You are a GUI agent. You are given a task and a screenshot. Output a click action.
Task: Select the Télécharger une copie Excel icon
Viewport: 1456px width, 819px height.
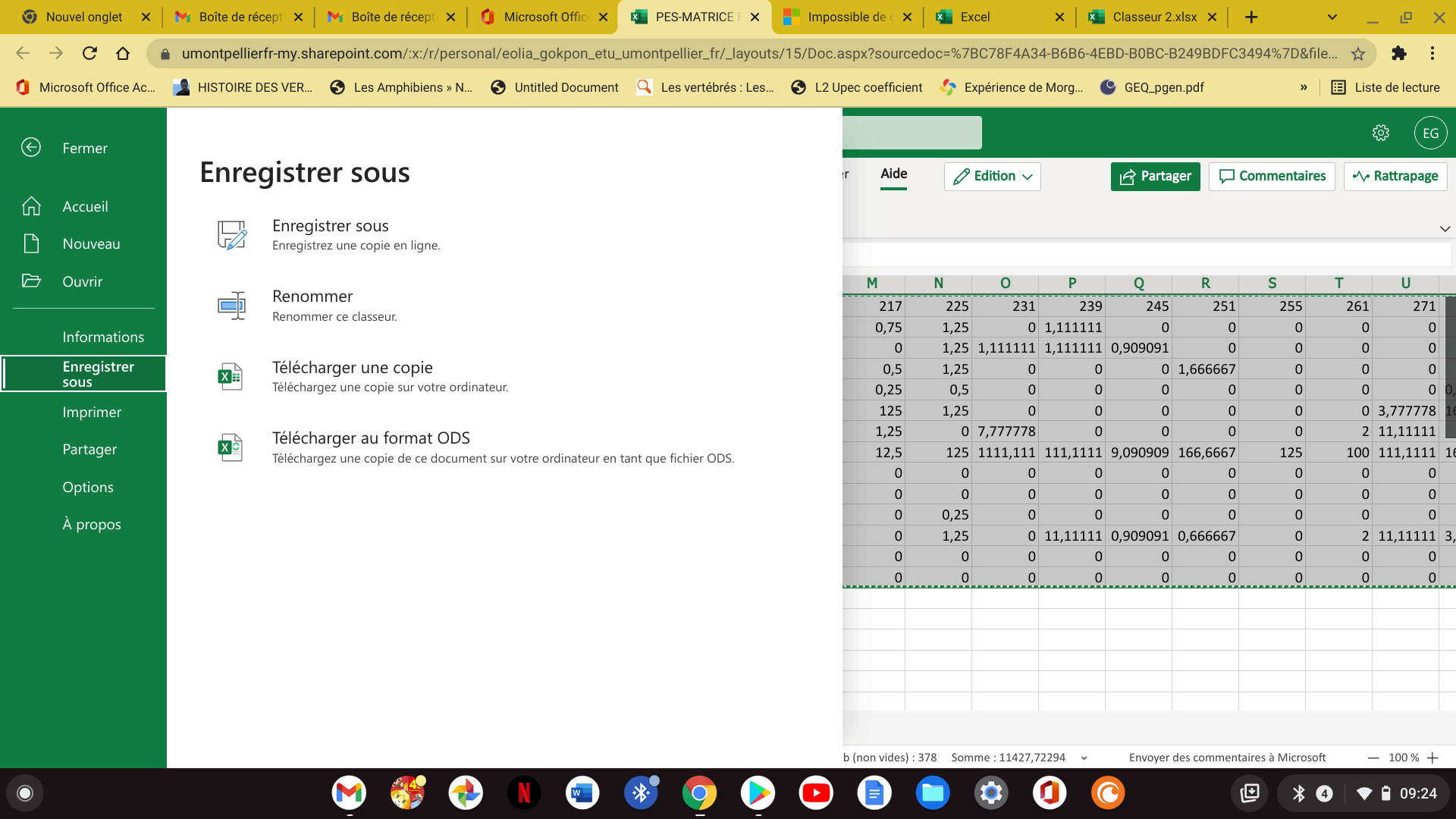pos(230,376)
